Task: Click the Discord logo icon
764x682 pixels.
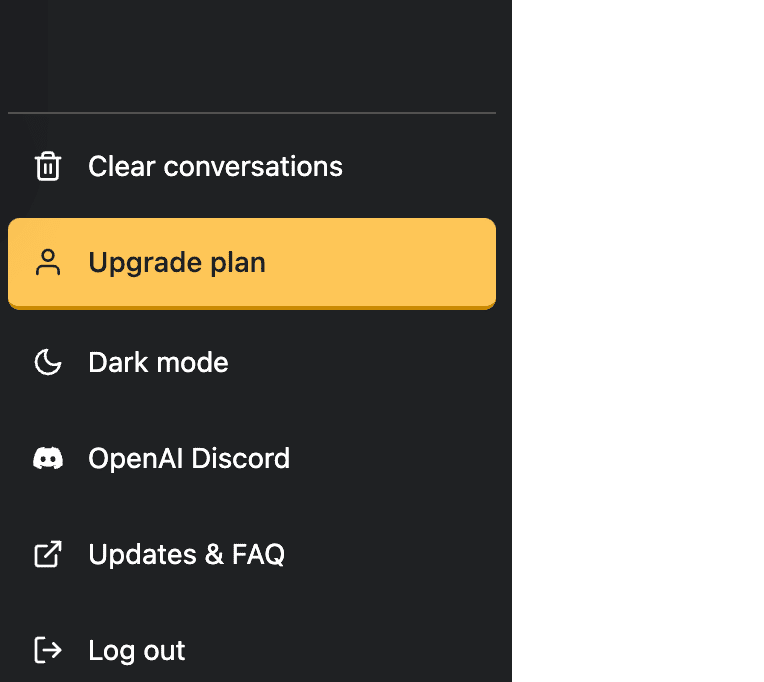Action: [48, 458]
